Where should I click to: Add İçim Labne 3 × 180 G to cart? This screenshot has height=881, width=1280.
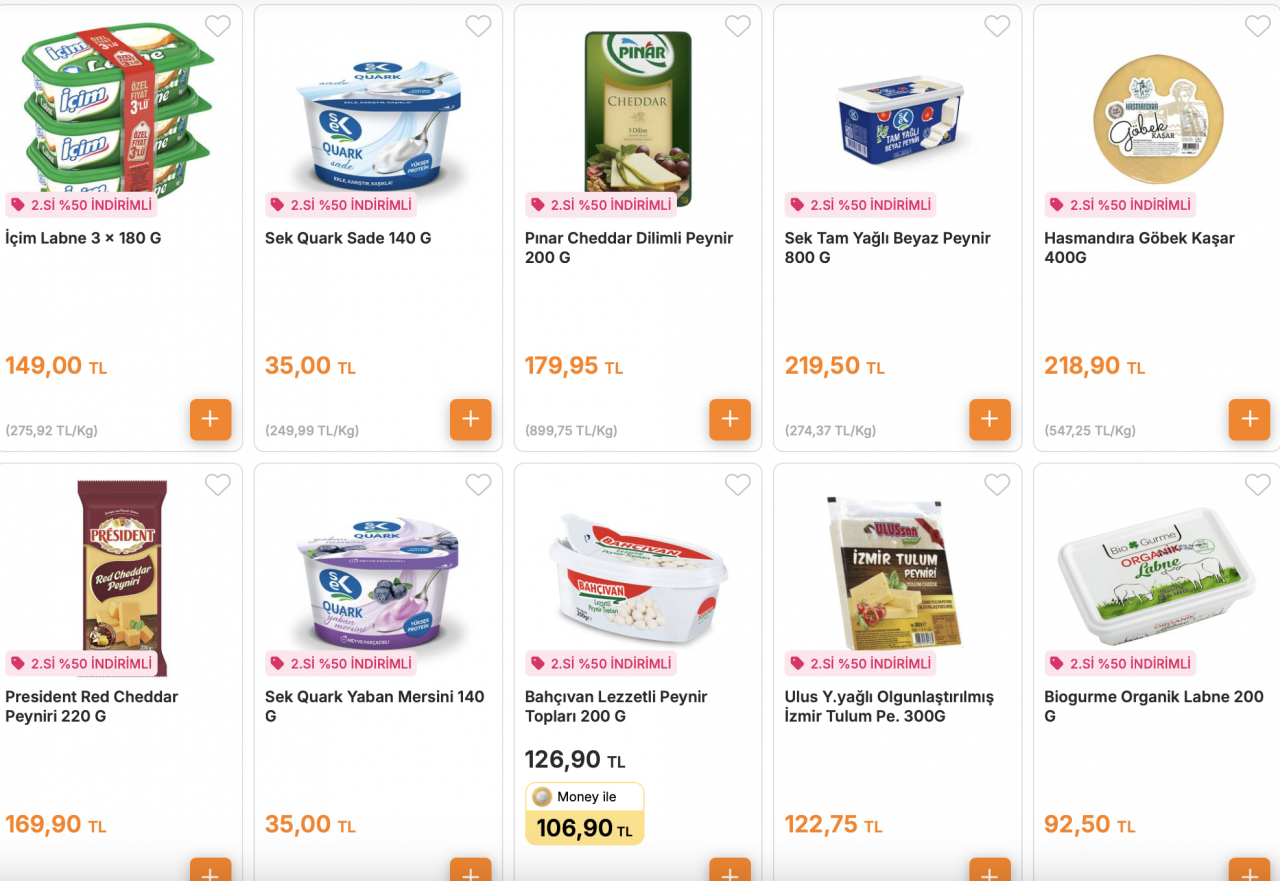coord(210,420)
